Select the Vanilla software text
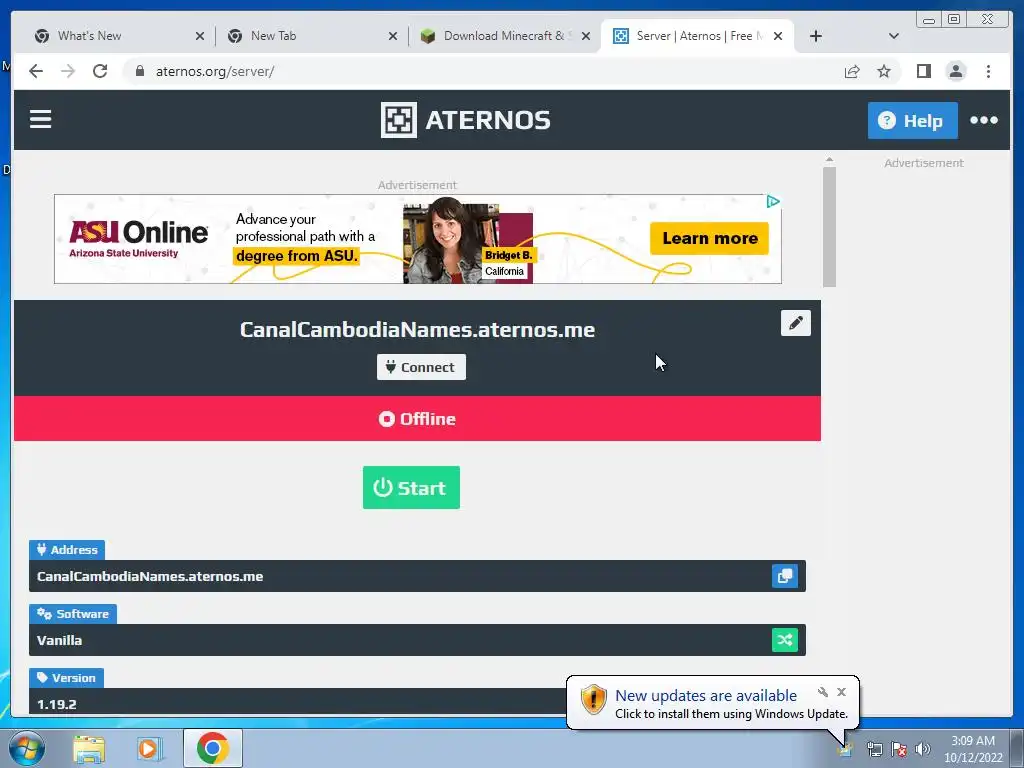The height and width of the screenshot is (768, 1024). click(59, 640)
